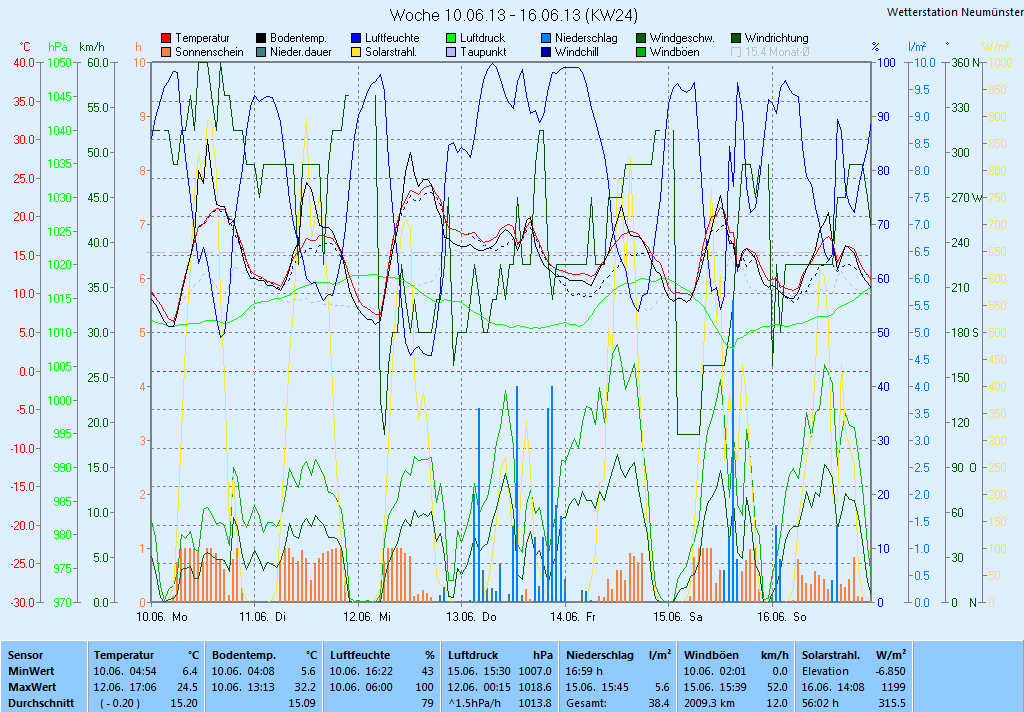Click the Nieder.dauer legend marker
The width and height of the screenshot is (1024, 712).
[x=261, y=52]
